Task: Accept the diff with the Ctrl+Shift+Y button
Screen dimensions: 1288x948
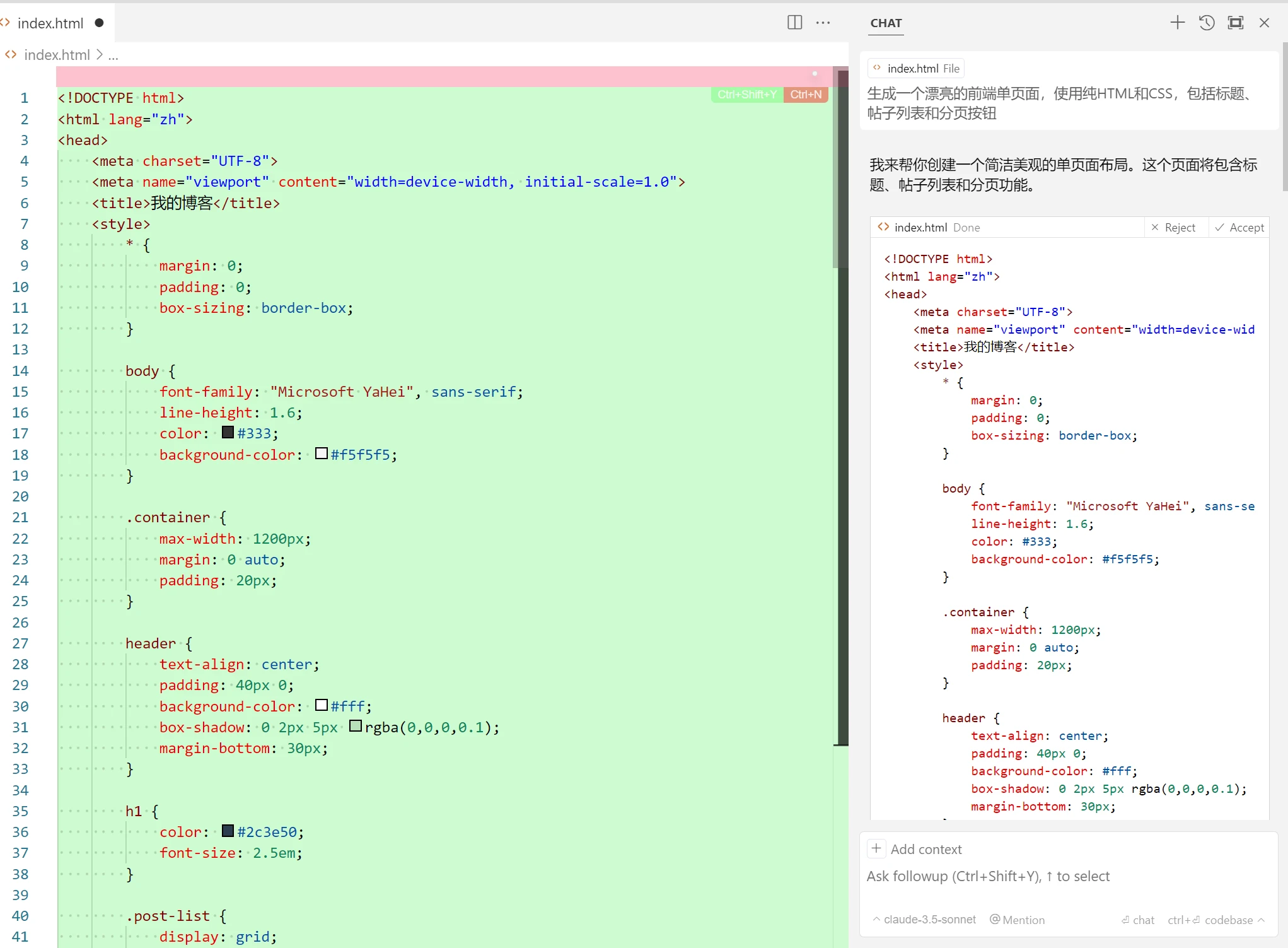Action: pos(747,95)
